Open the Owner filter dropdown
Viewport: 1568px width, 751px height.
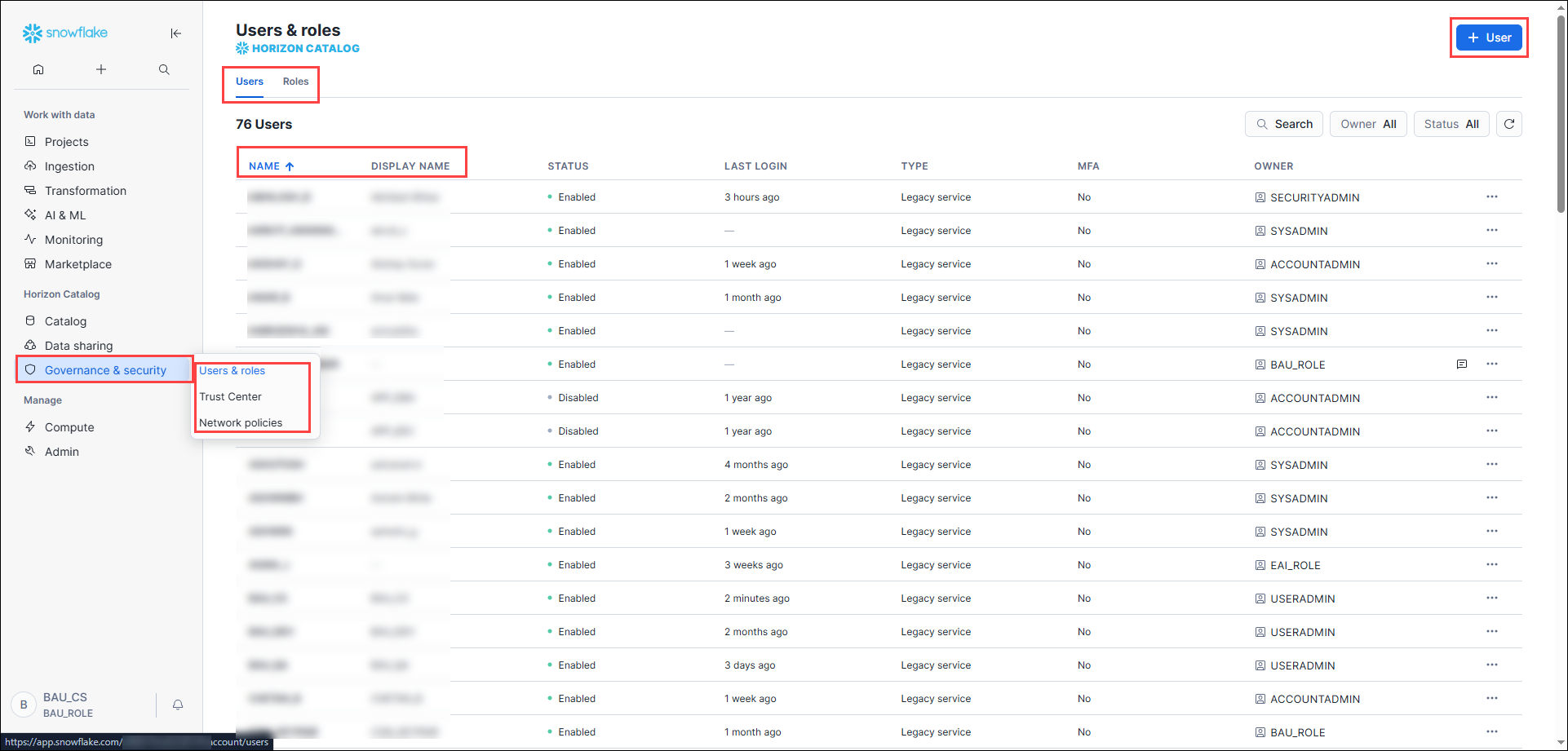click(1367, 124)
